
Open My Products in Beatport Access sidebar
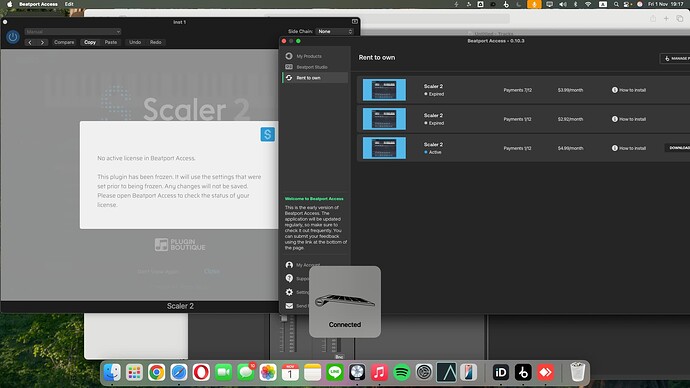(309, 56)
